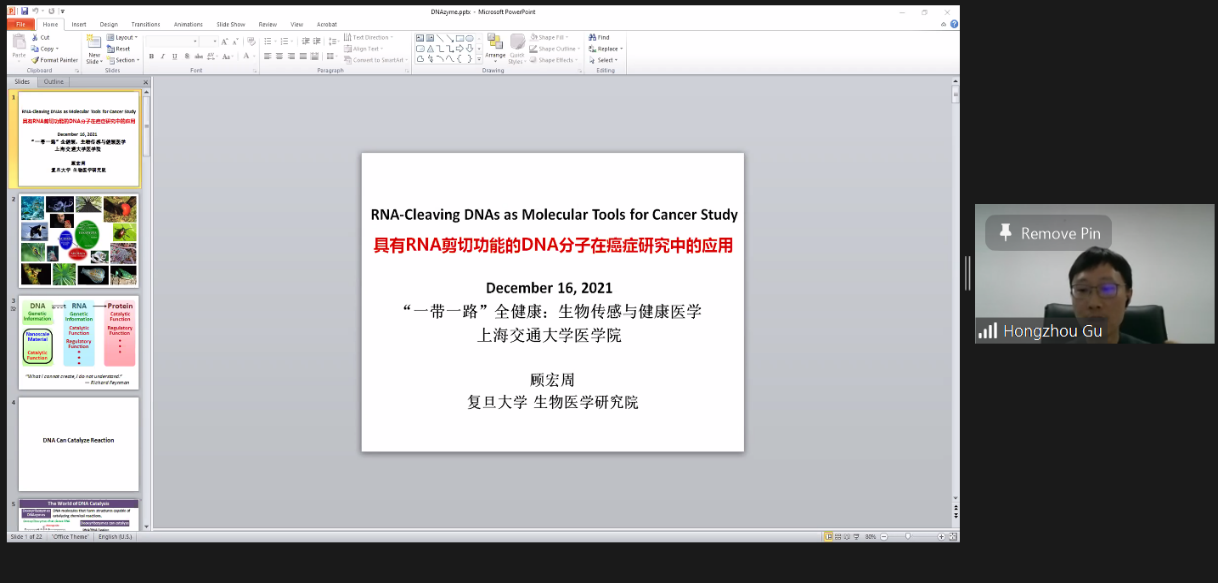
Task: Click the zoom out minus button
Action: tap(883, 537)
